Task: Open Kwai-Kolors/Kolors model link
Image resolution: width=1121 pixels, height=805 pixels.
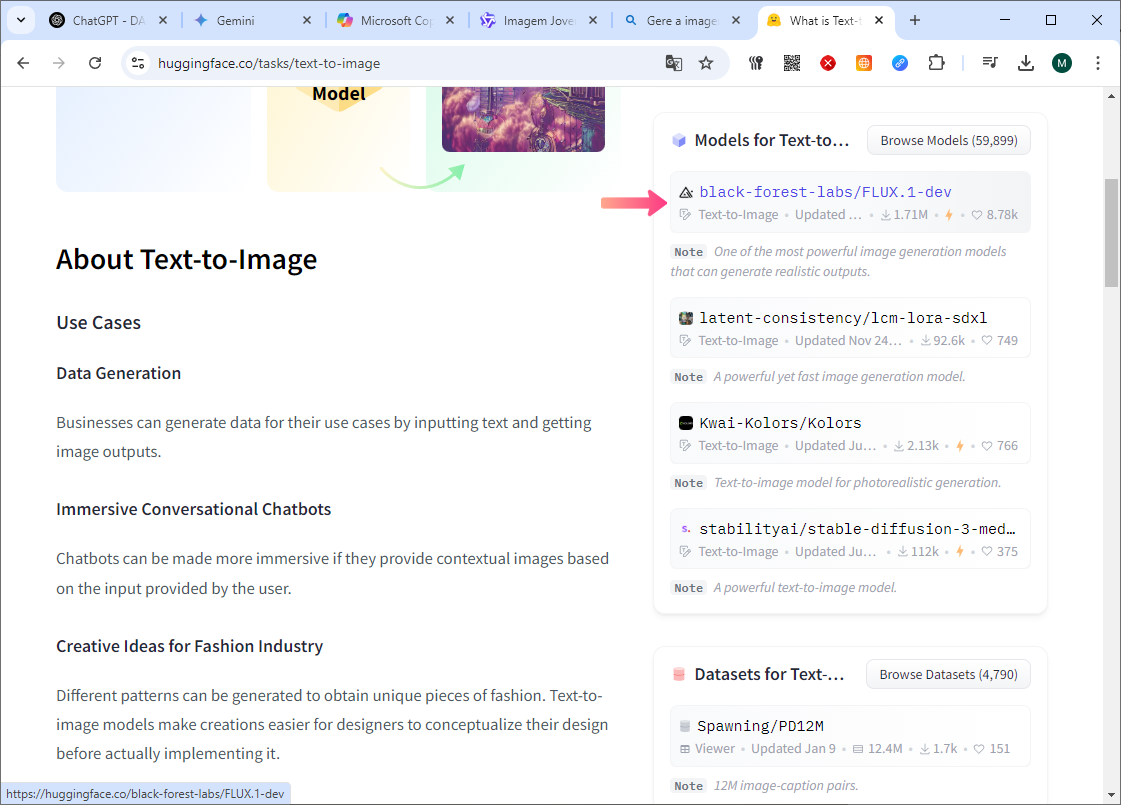Action: [780, 423]
